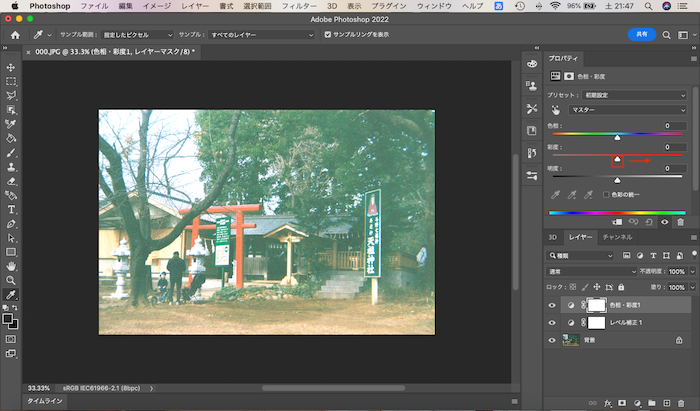Open the タイムライン panel
Viewport: 700px width, 411px height.
pyautogui.click(x=44, y=400)
